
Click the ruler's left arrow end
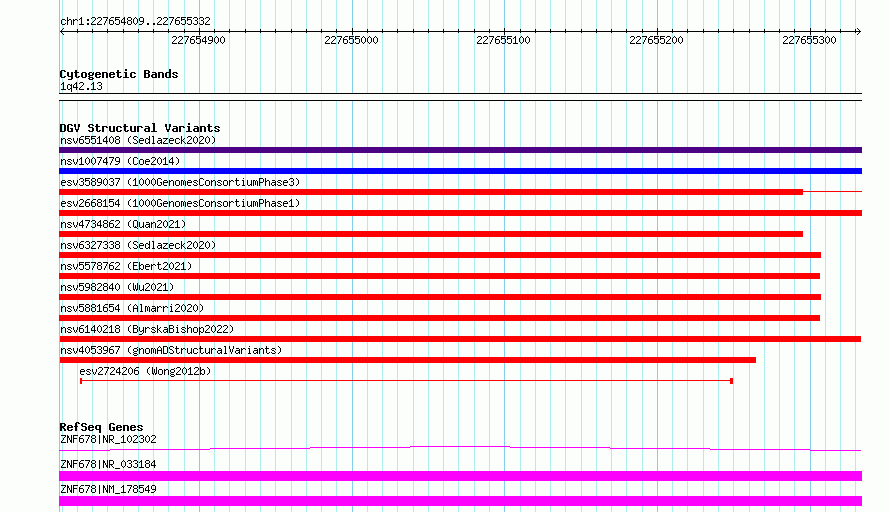pos(62,31)
